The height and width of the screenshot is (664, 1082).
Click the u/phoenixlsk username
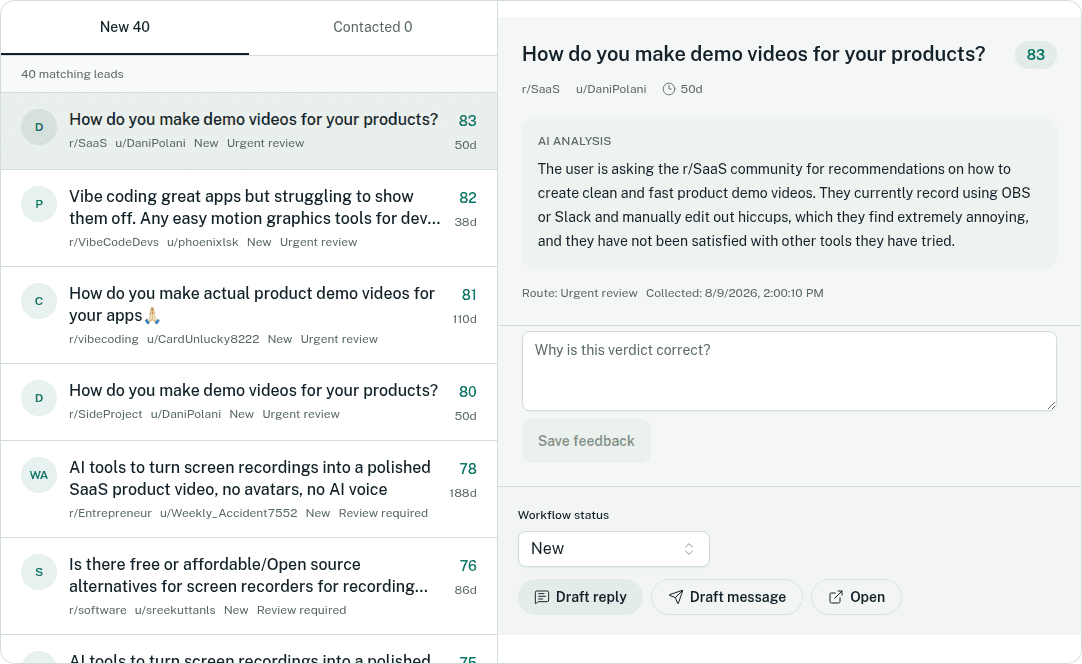(x=203, y=242)
